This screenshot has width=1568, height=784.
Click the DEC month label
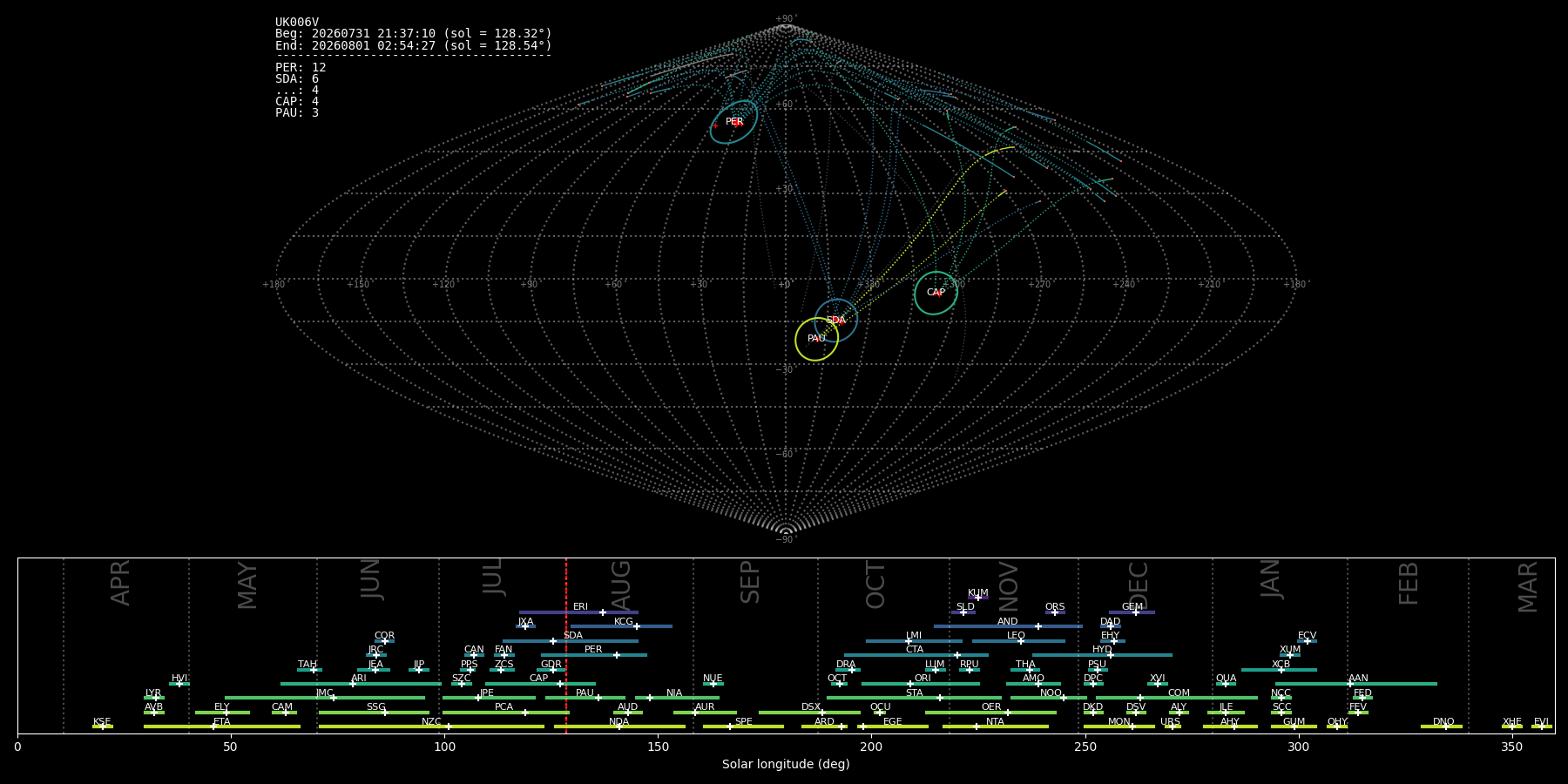pyautogui.click(x=1139, y=585)
